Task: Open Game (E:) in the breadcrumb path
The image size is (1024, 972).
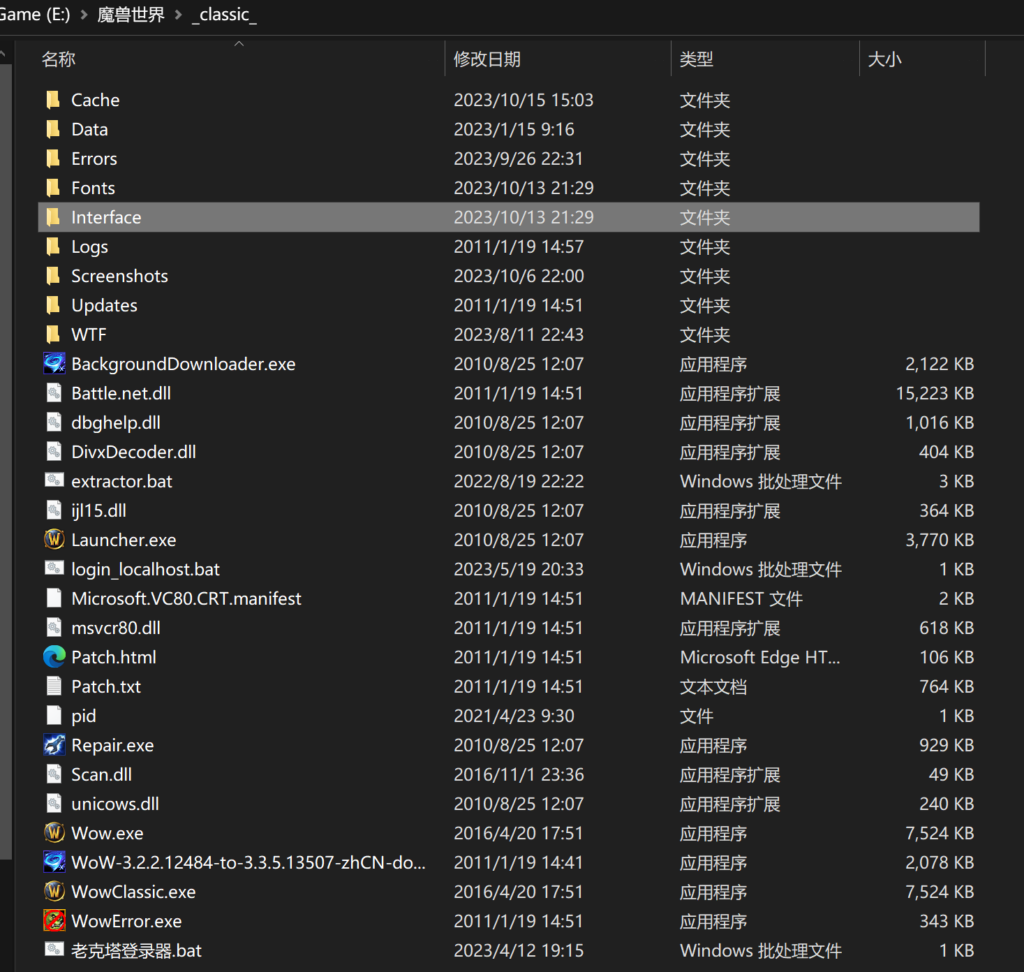Action: pyautogui.click(x=35, y=14)
